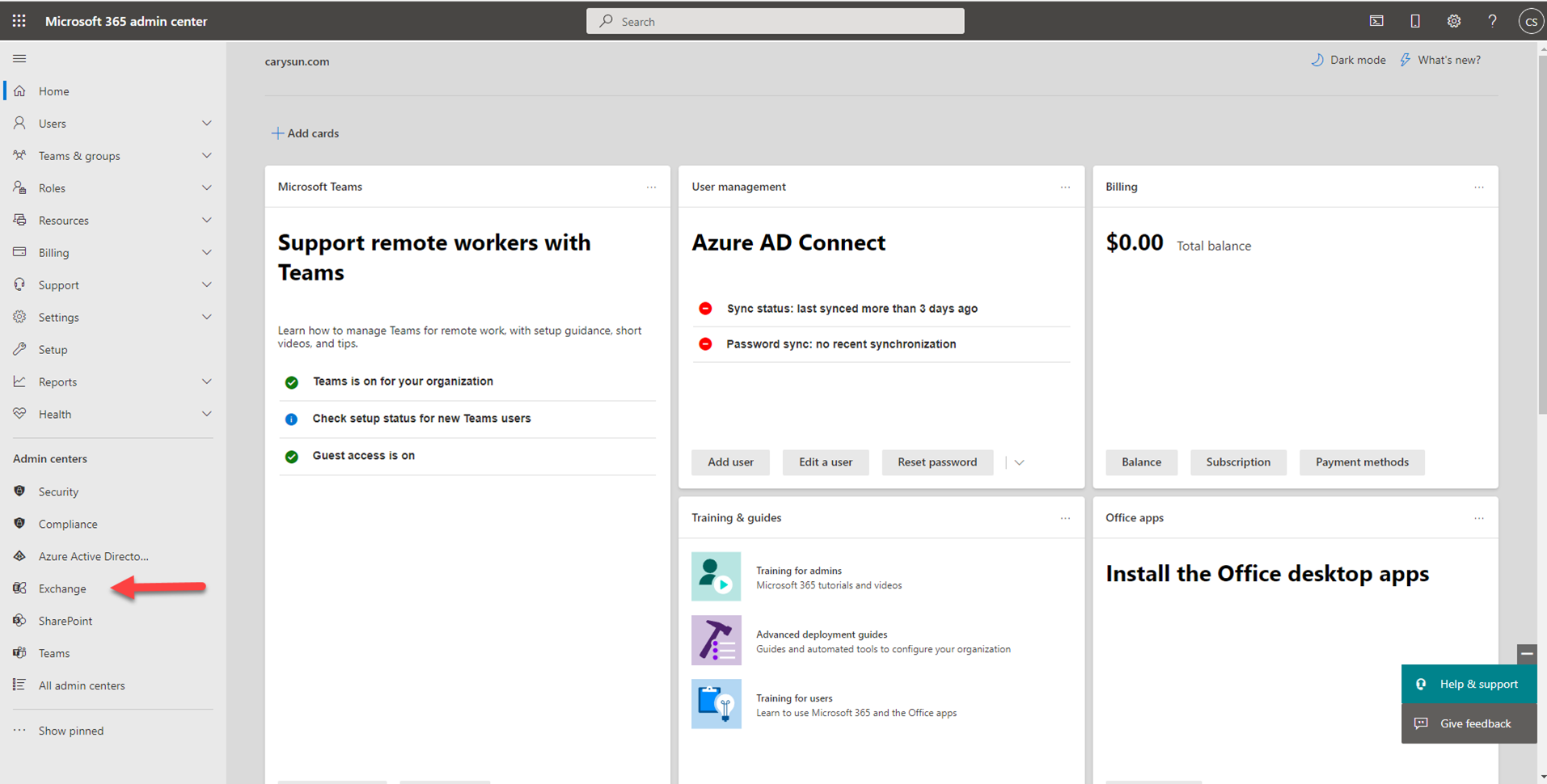Screen dimensions: 1547x784
Task: Open SharePoint admin center link
Action: point(66,621)
